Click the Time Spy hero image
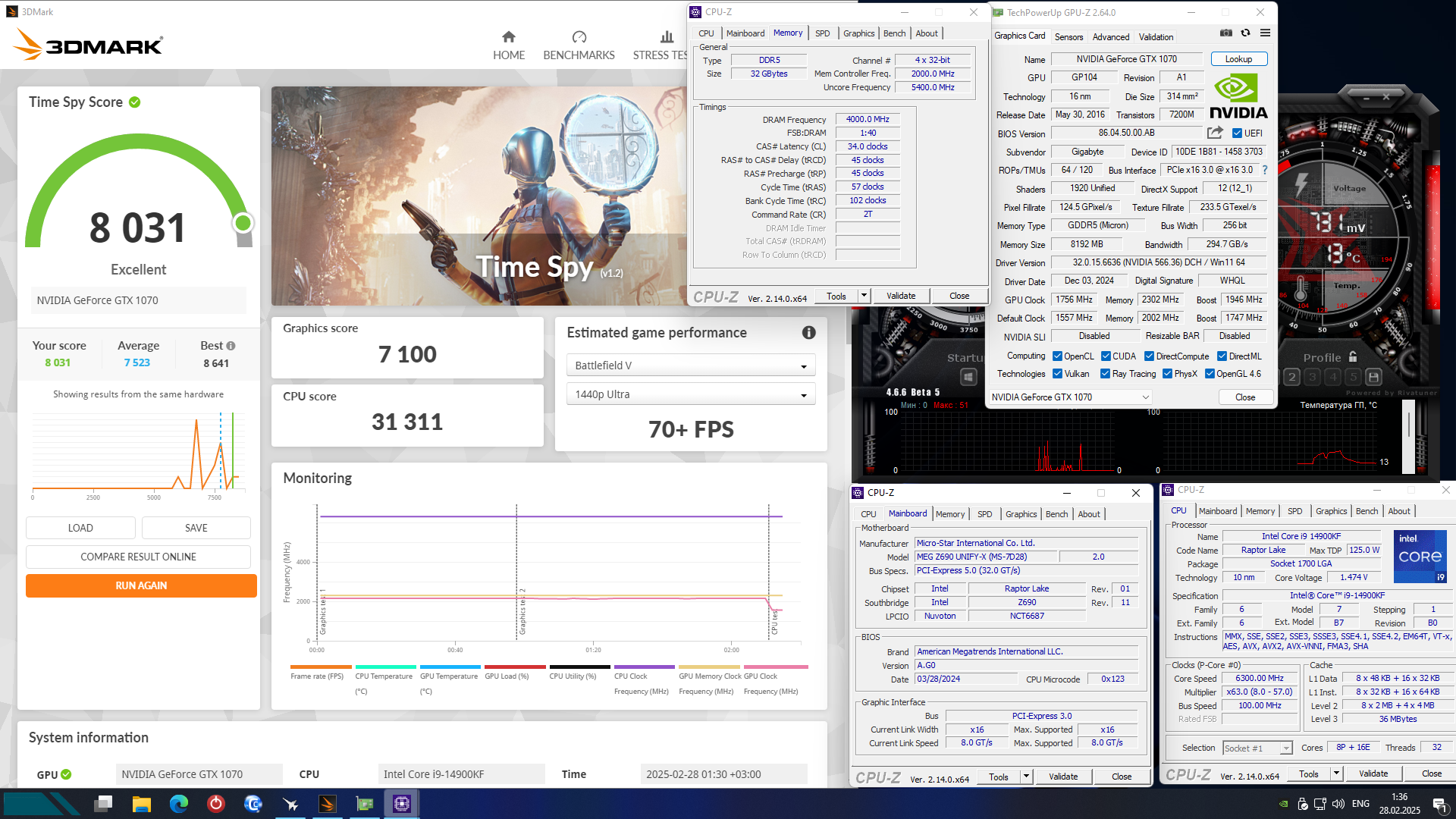Image resolution: width=1456 pixels, height=819 pixels. (x=479, y=196)
